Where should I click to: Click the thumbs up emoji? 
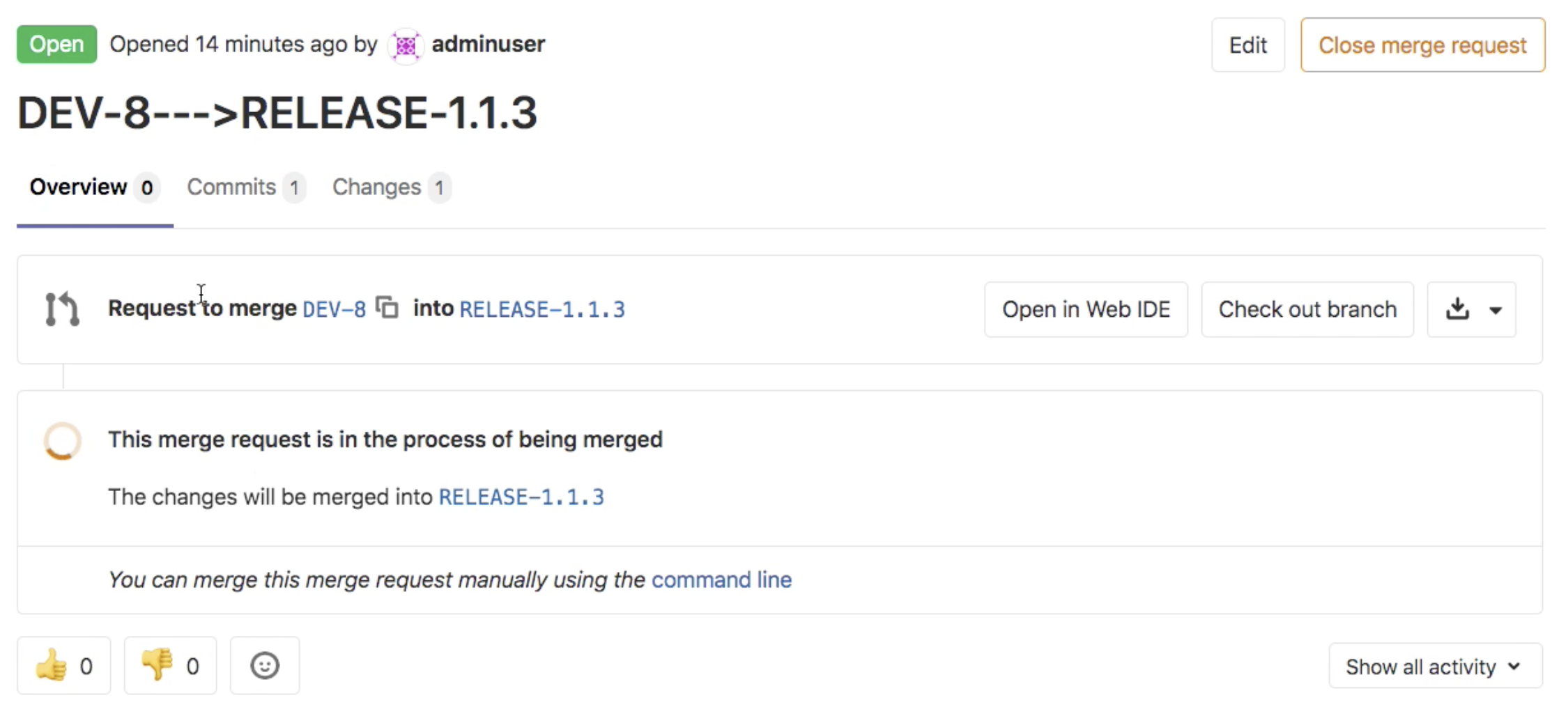[52, 666]
